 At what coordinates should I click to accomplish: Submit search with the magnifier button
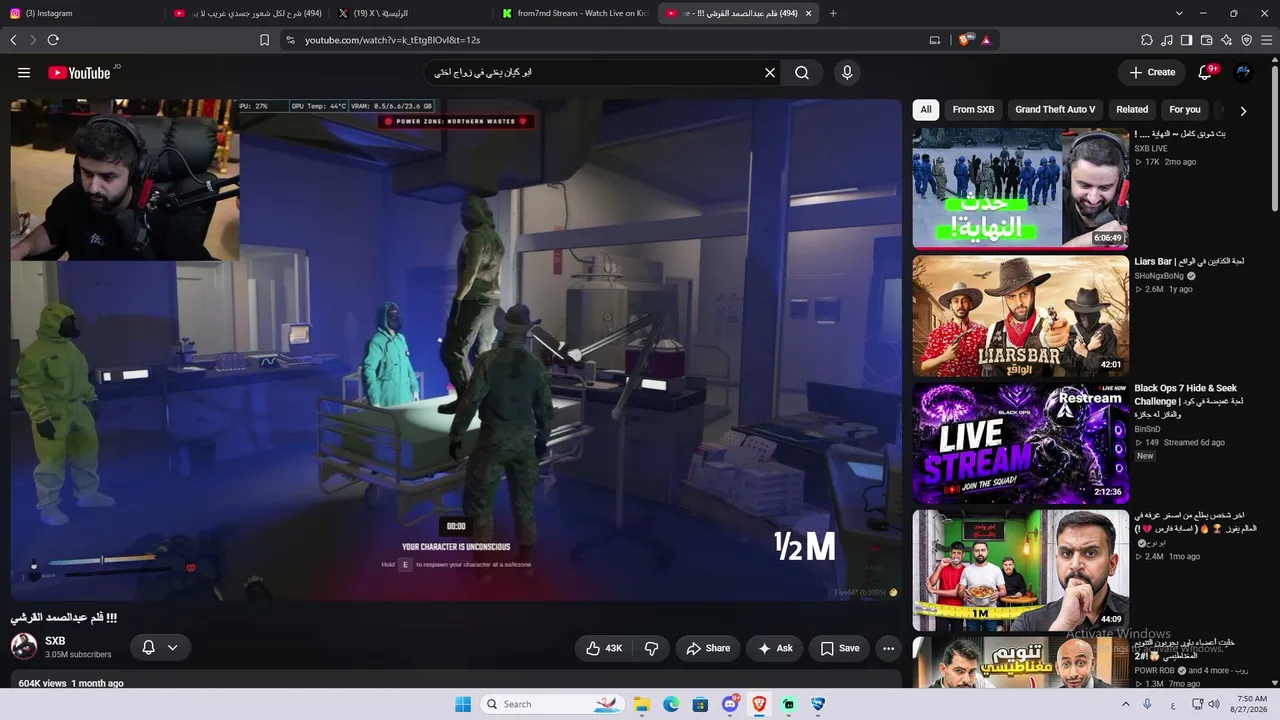802,72
